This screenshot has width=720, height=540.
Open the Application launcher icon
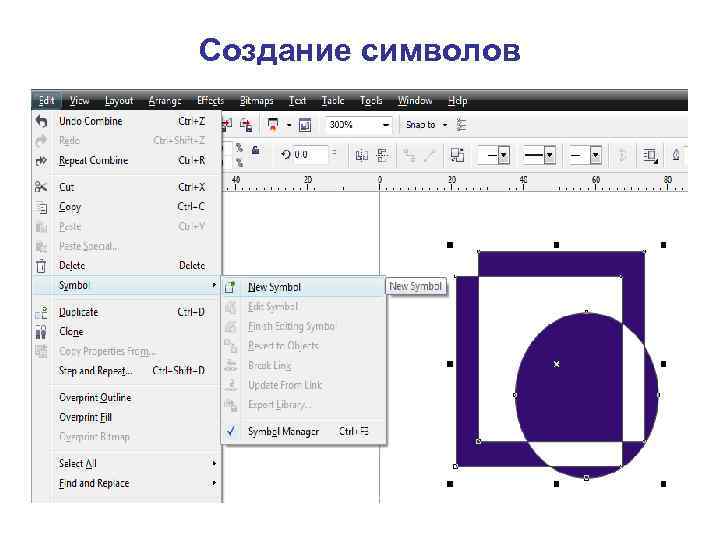[x=273, y=124]
